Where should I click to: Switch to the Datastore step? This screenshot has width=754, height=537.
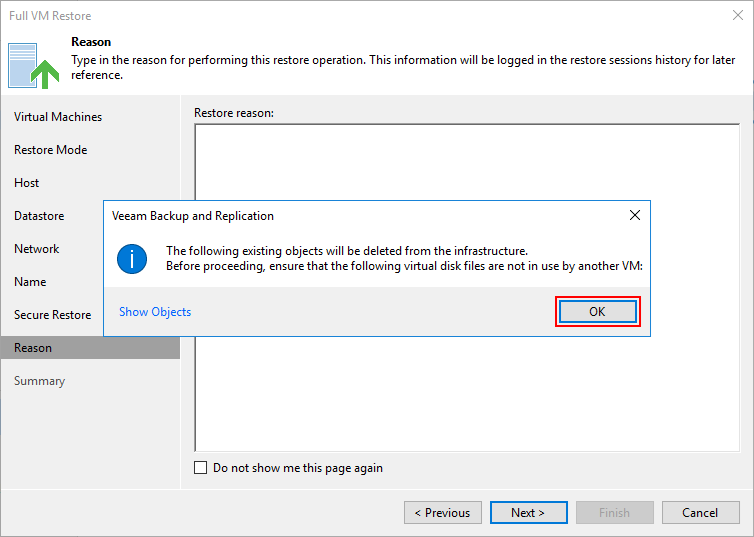pyautogui.click(x=39, y=216)
